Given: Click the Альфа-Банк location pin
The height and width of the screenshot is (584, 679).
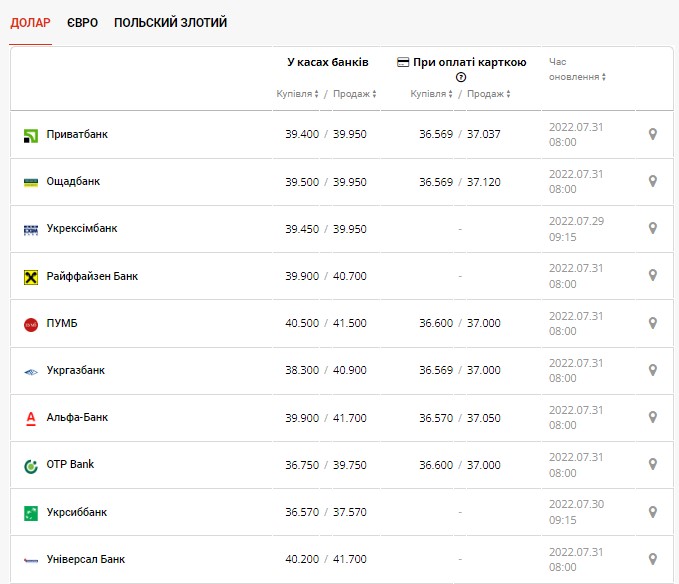Looking at the screenshot, I should [x=653, y=417].
